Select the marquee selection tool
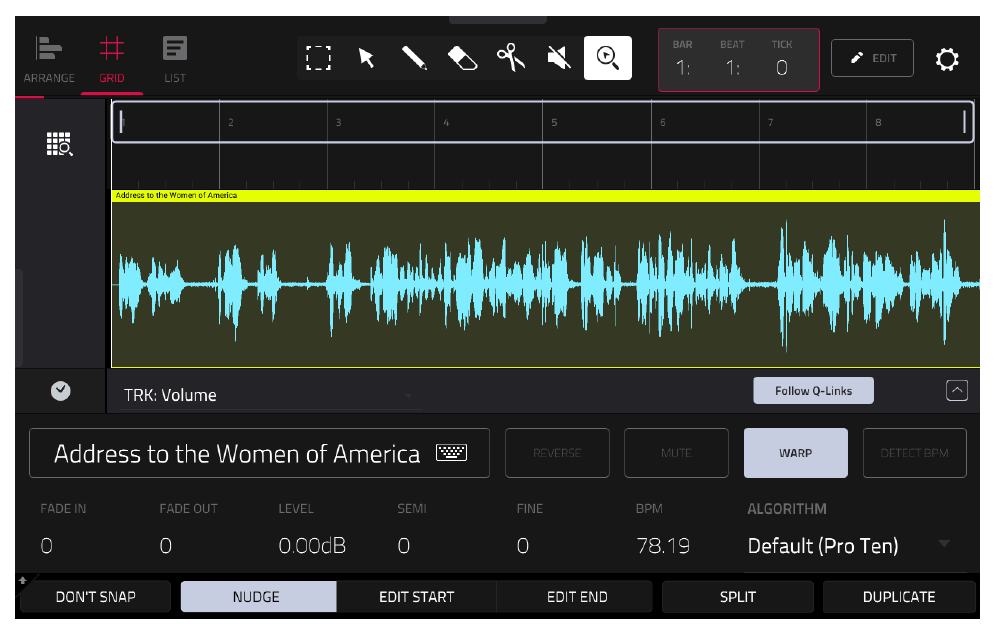This screenshot has width=996, height=636. click(318, 58)
